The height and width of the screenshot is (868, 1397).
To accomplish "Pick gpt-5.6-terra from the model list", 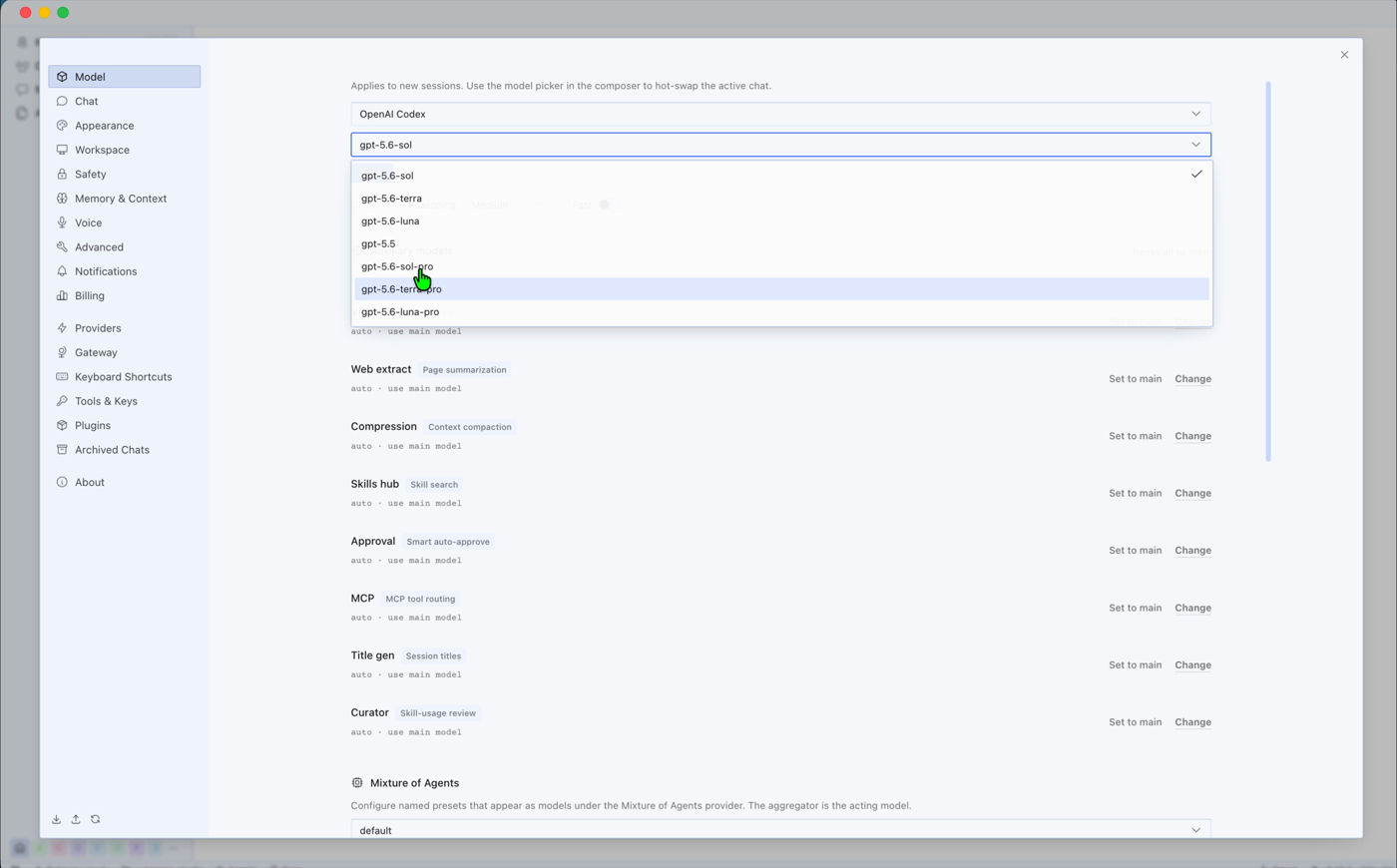I will click(x=781, y=199).
